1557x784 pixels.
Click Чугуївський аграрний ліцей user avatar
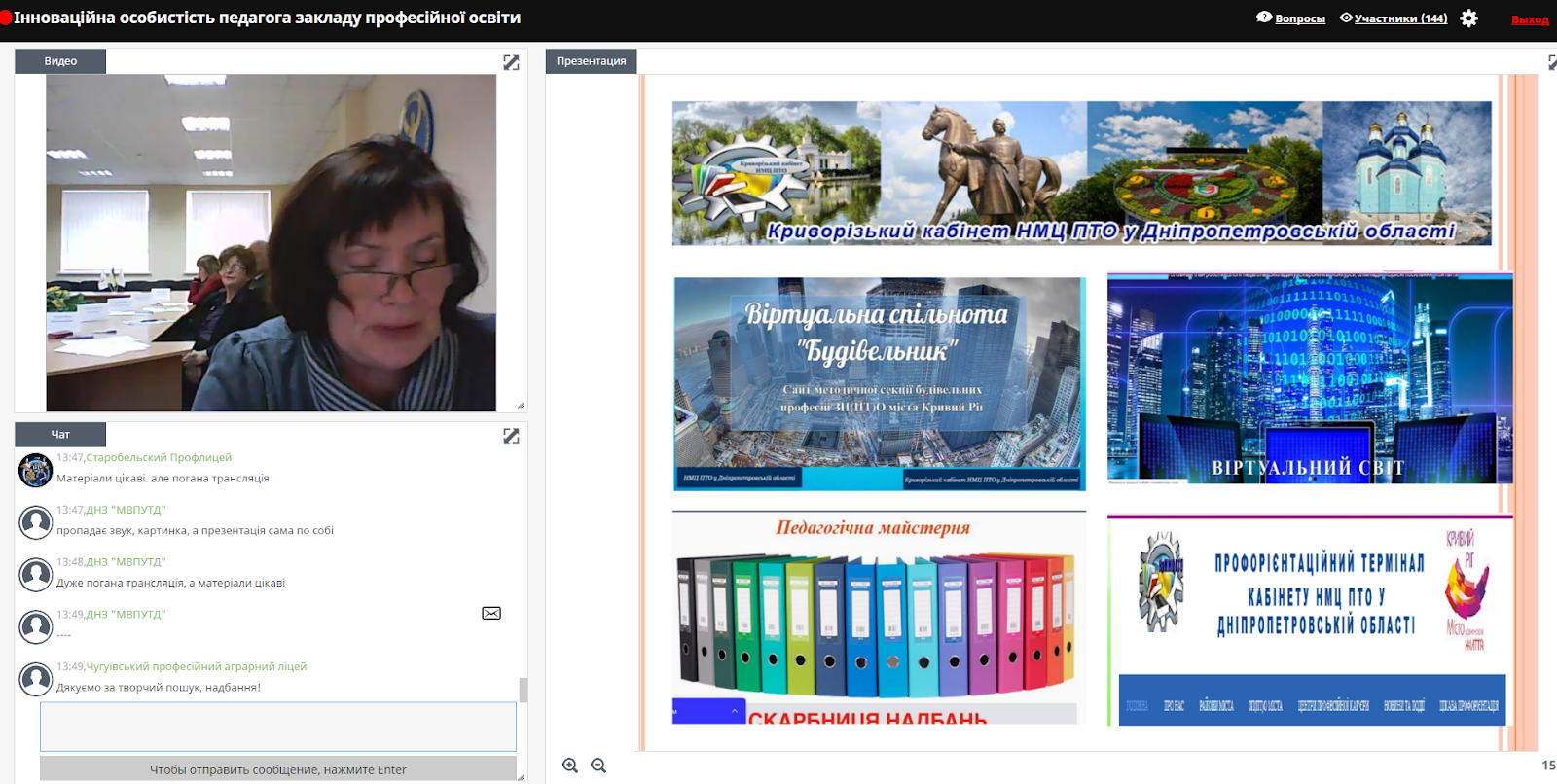[36, 679]
